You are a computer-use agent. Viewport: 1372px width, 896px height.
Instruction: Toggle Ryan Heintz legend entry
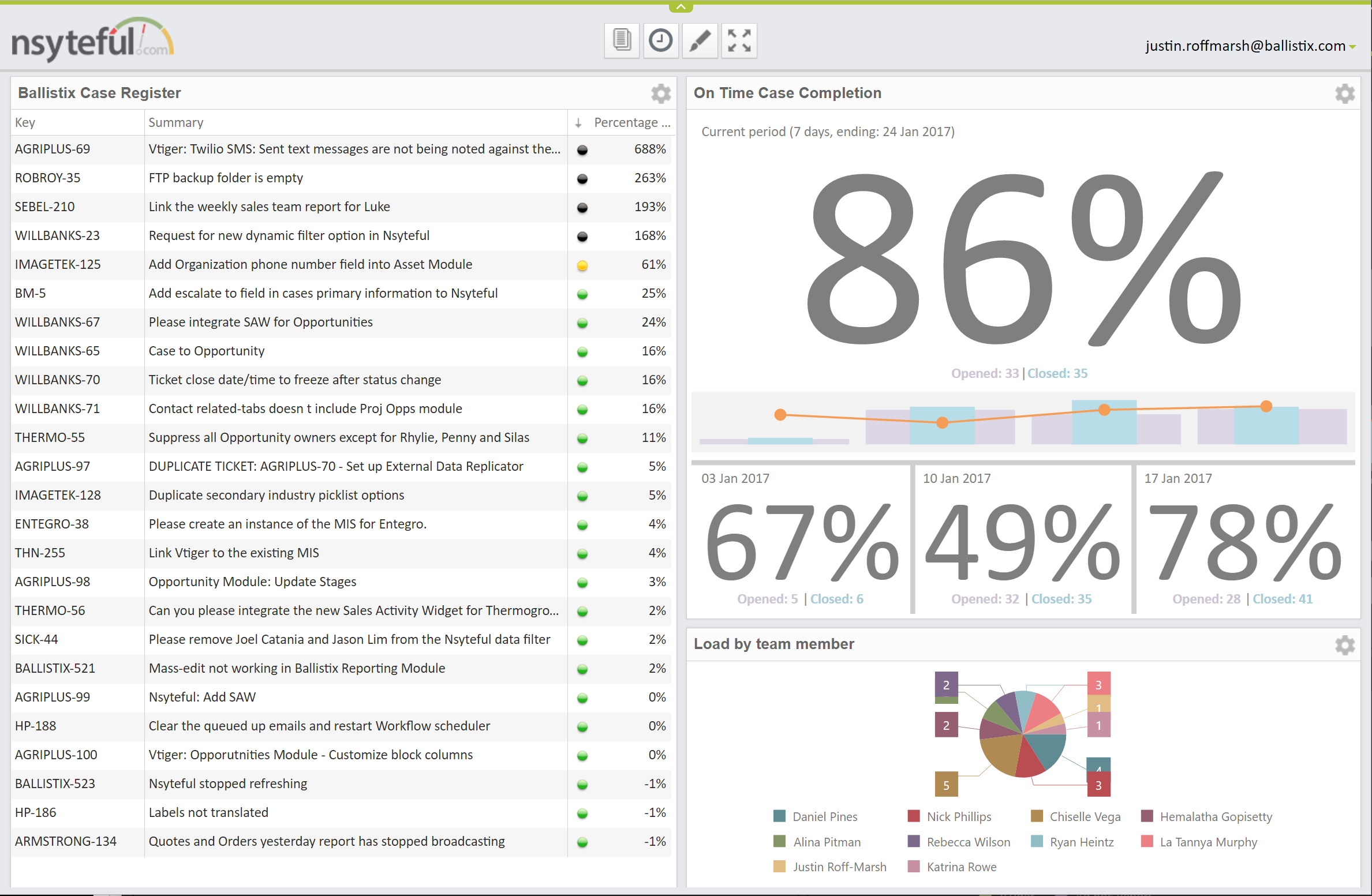(1072, 842)
